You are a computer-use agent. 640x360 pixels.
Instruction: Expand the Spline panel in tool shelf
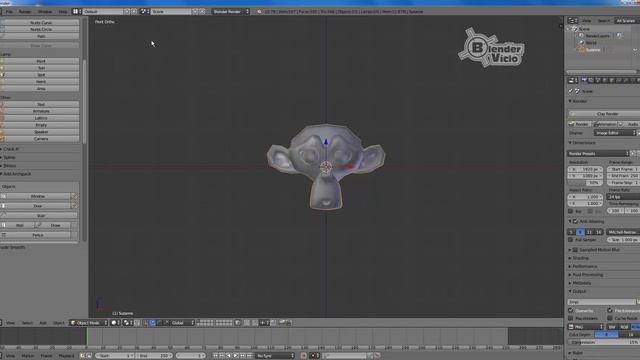pyautogui.click(x=9, y=157)
